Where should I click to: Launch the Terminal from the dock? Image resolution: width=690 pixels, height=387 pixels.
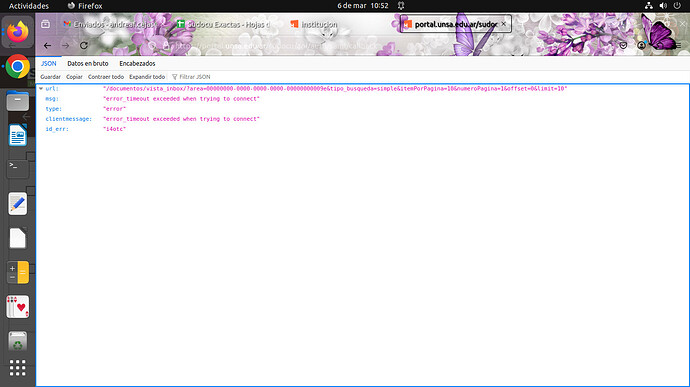tap(18, 169)
